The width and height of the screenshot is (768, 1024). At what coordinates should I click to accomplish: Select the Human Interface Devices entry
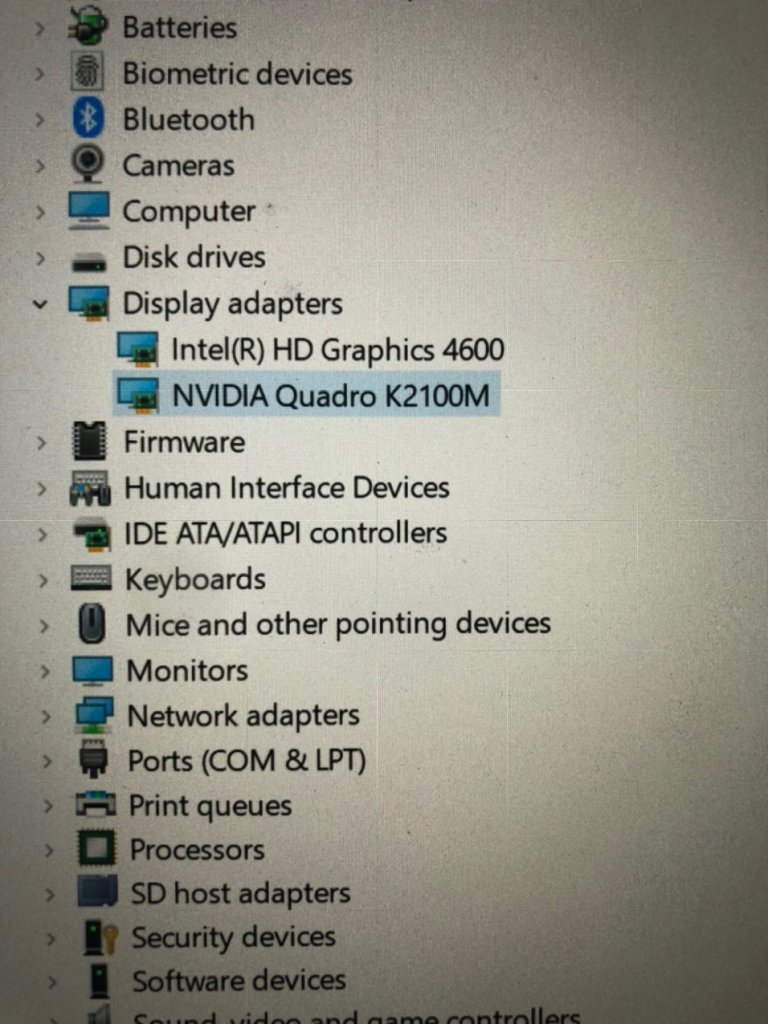click(287, 488)
